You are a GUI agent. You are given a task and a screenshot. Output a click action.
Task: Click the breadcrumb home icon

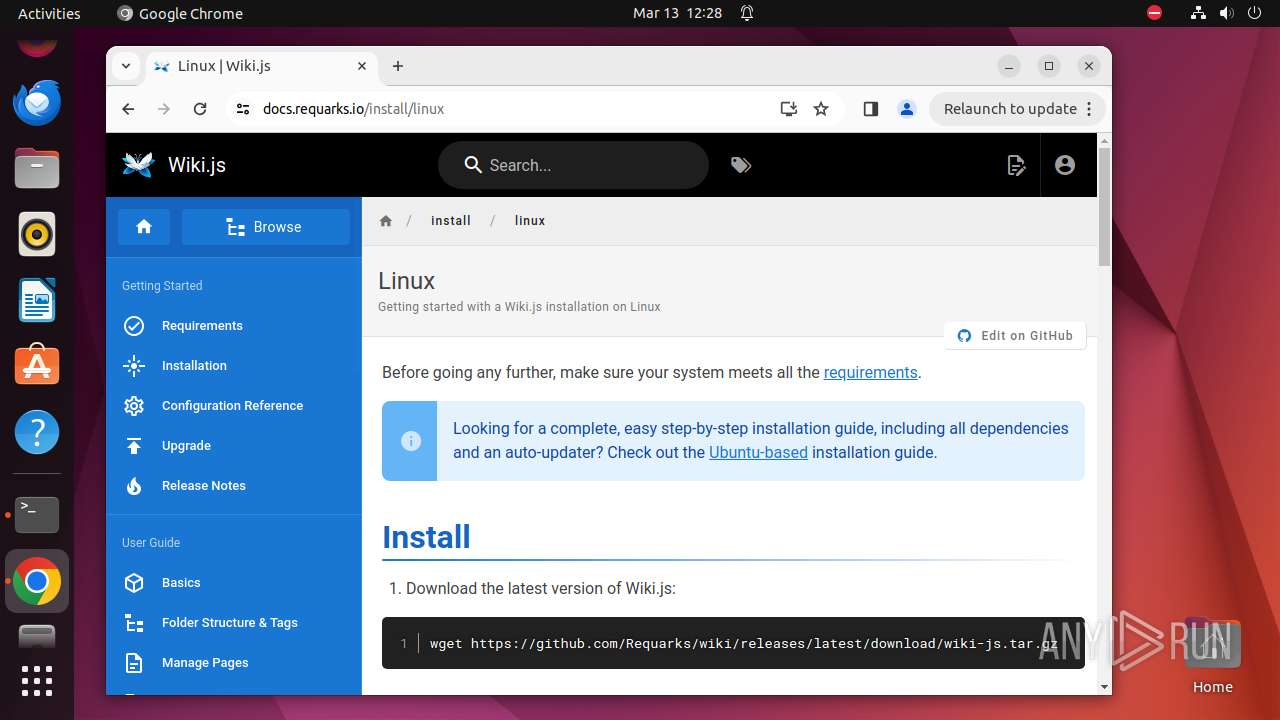click(386, 221)
